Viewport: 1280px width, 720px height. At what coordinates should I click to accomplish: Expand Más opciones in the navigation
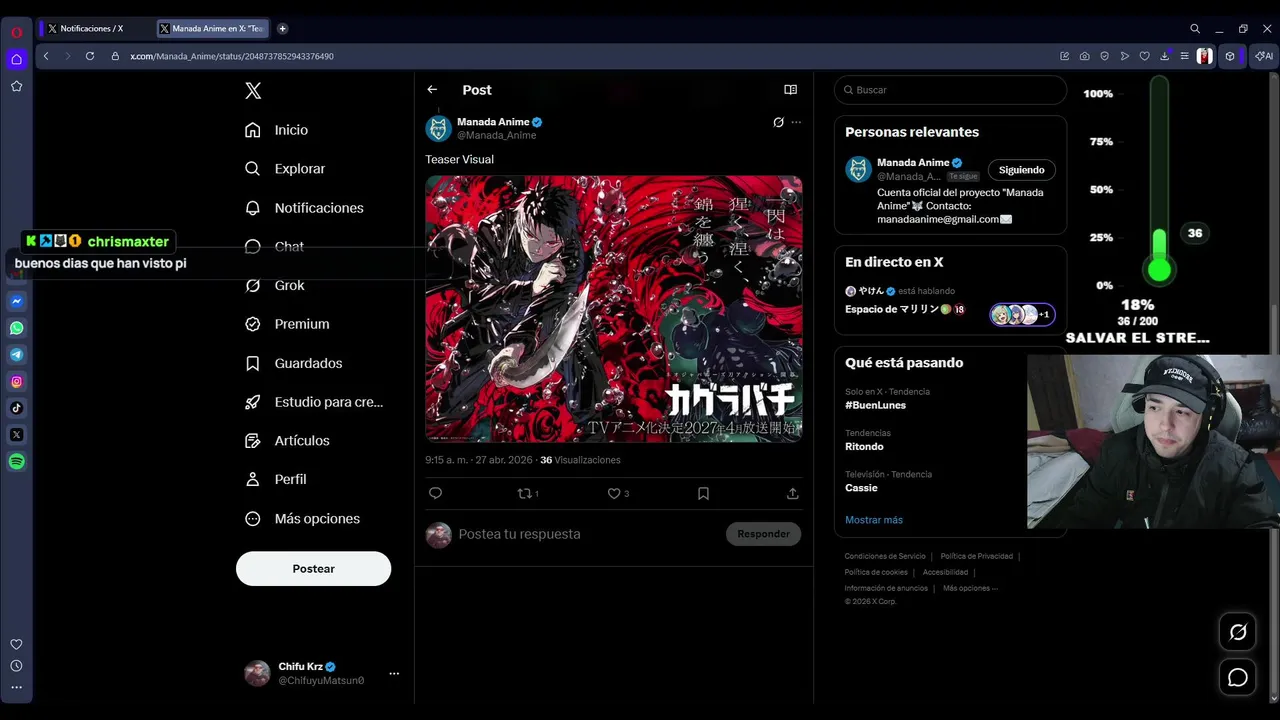coord(303,519)
